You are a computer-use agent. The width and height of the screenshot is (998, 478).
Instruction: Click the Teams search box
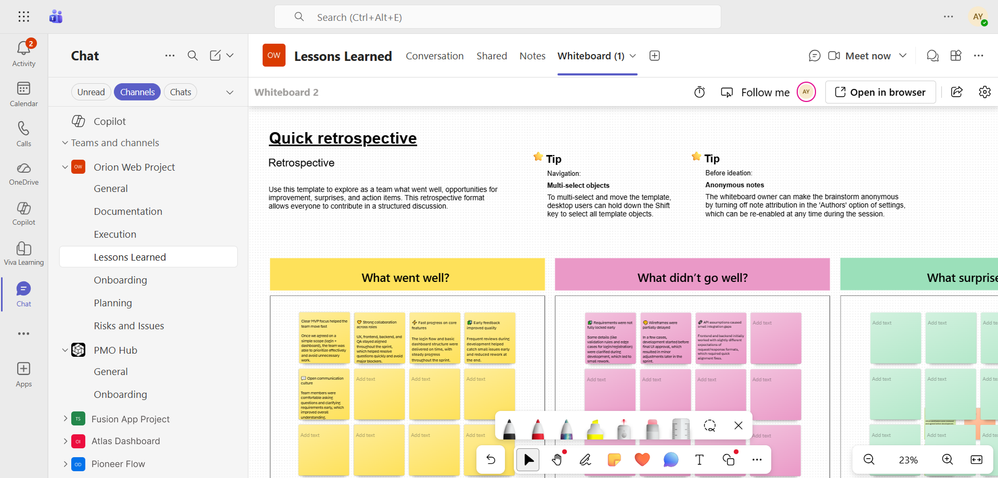(497, 17)
